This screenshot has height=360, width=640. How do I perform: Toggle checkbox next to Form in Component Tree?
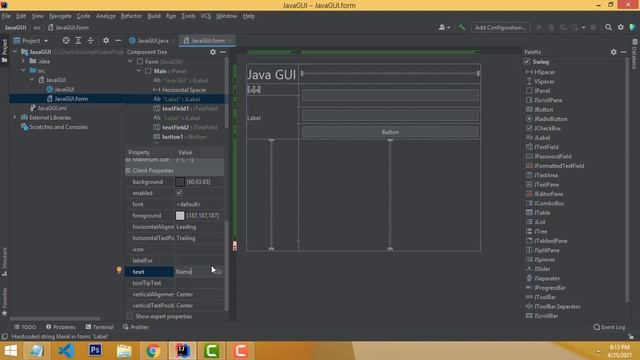pos(140,62)
